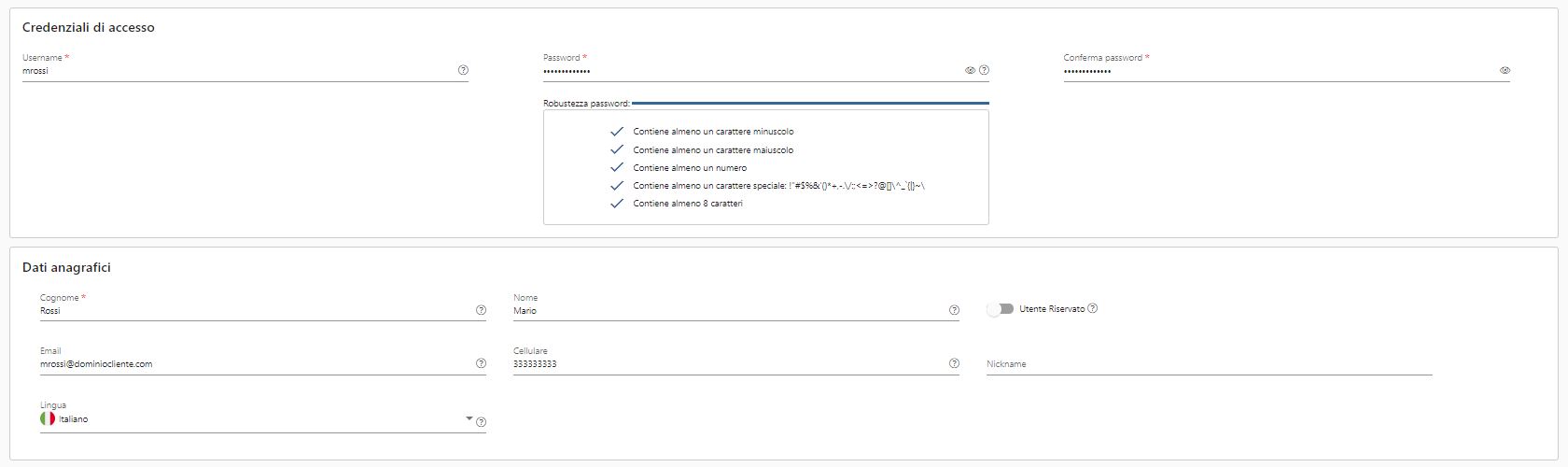Viewport: 1568px width, 467px height.
Task: Click the help icon next to Lingua dropdown
Action: click(482, 422)
